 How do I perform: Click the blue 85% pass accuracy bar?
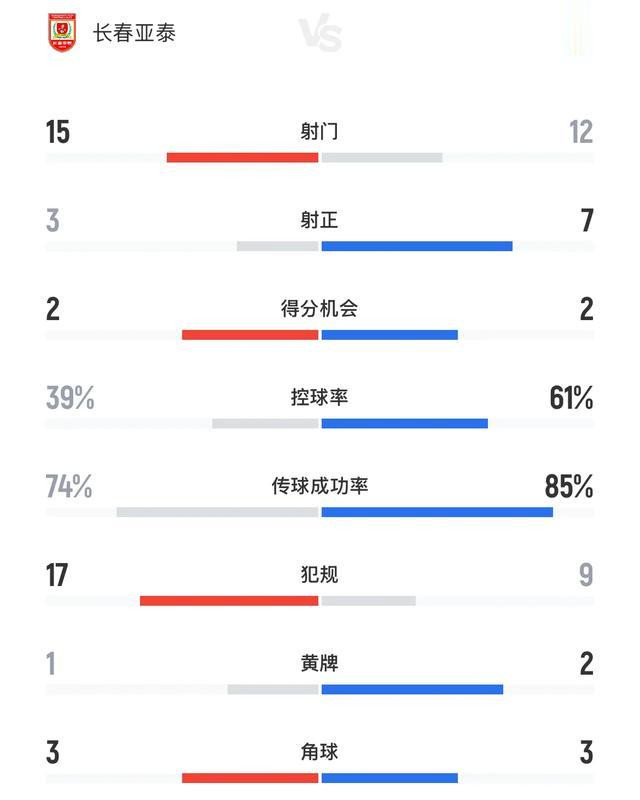tap(437, 512)
